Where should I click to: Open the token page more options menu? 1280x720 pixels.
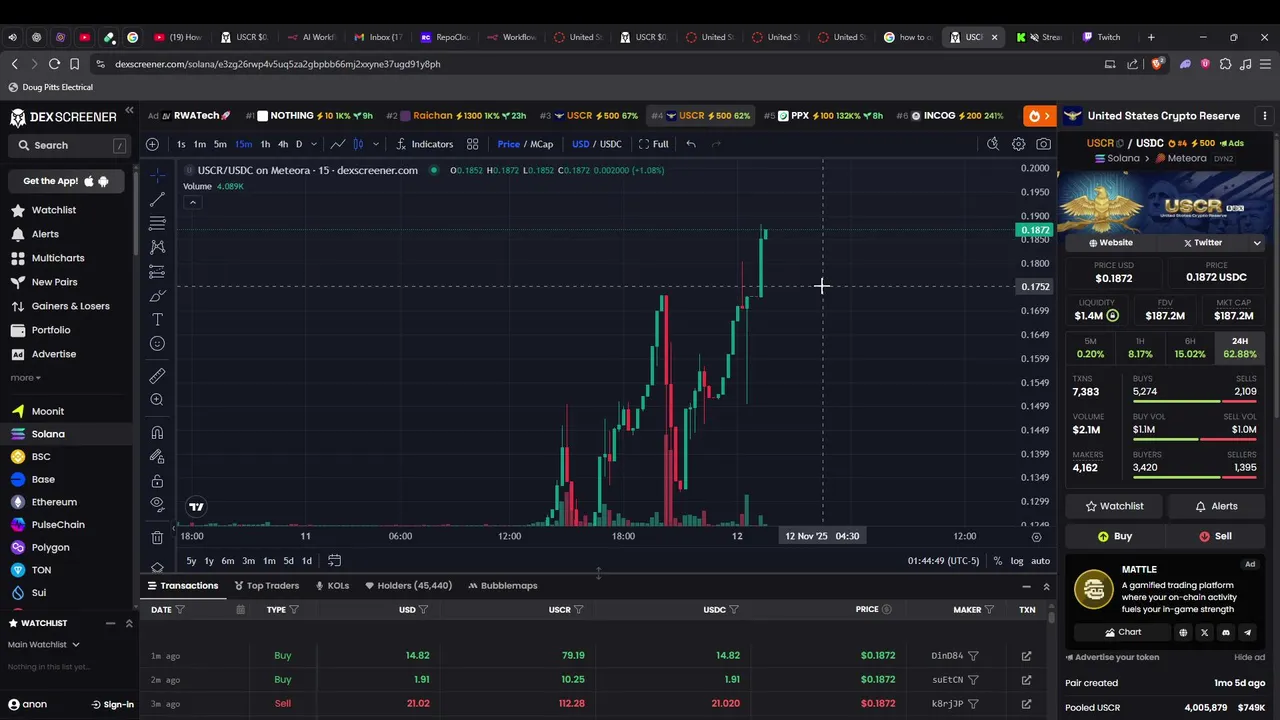(x=1265, y=116)
